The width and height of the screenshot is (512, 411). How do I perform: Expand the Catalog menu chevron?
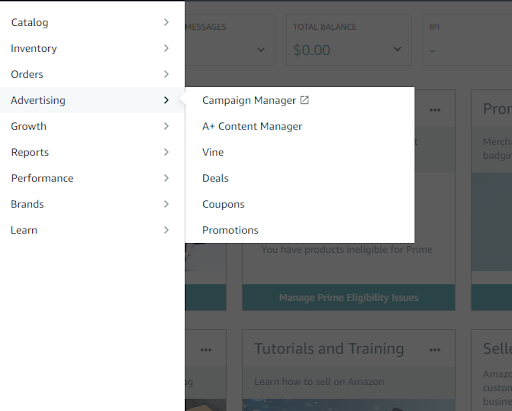tap(166, 22)
